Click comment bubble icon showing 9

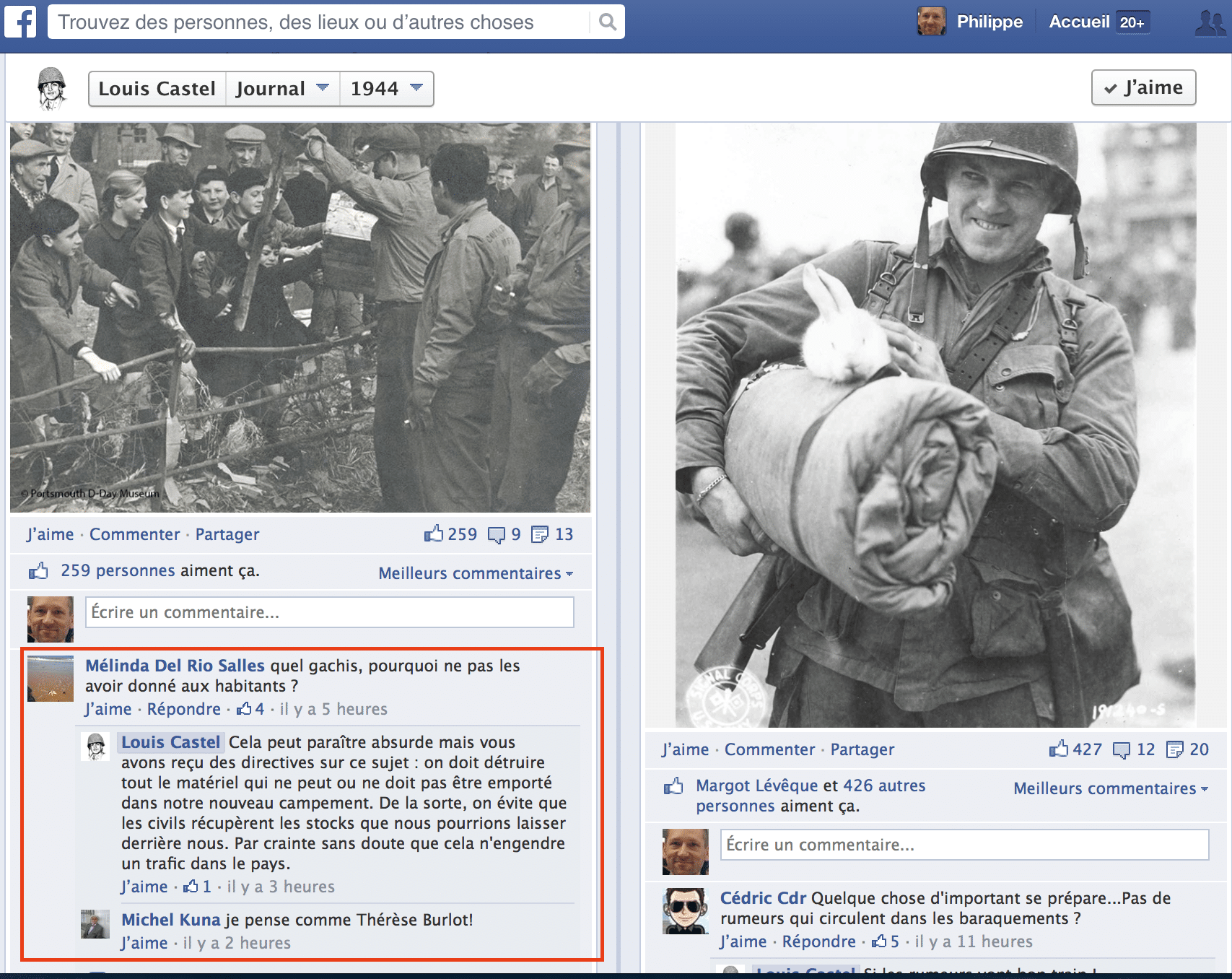coord(497,535)
